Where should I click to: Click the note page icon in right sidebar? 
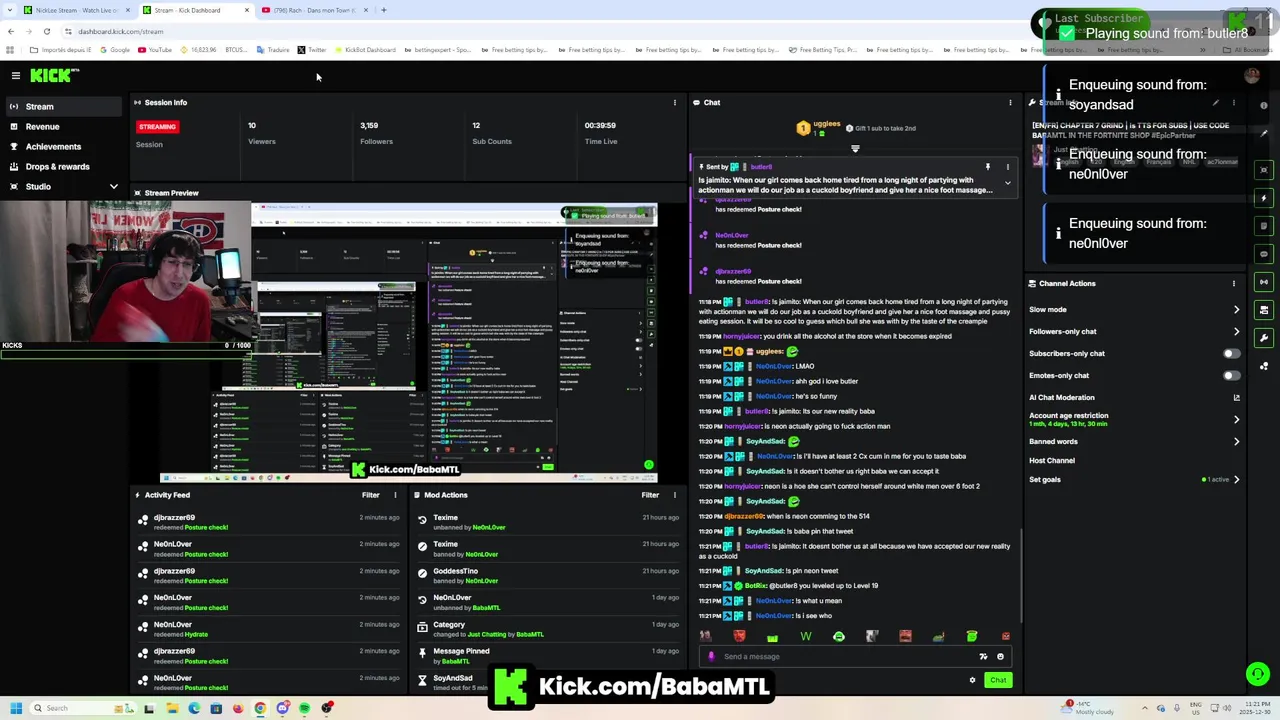1264,226
